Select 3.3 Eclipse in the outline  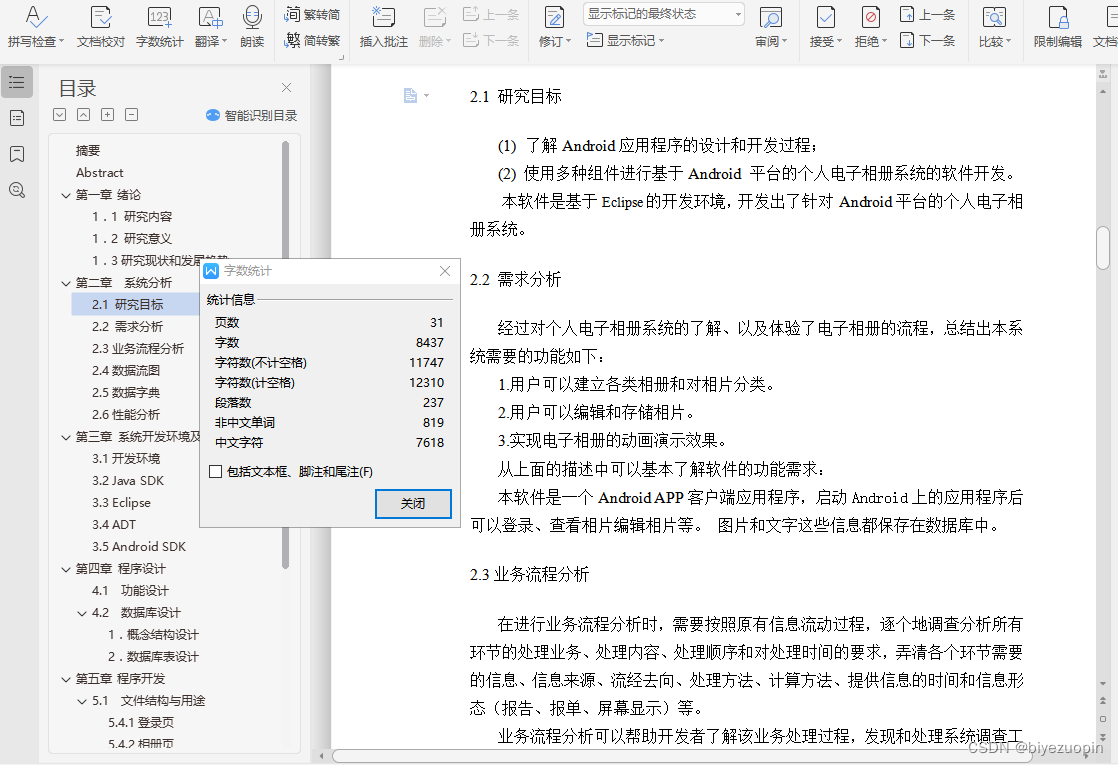coord(121,503)
